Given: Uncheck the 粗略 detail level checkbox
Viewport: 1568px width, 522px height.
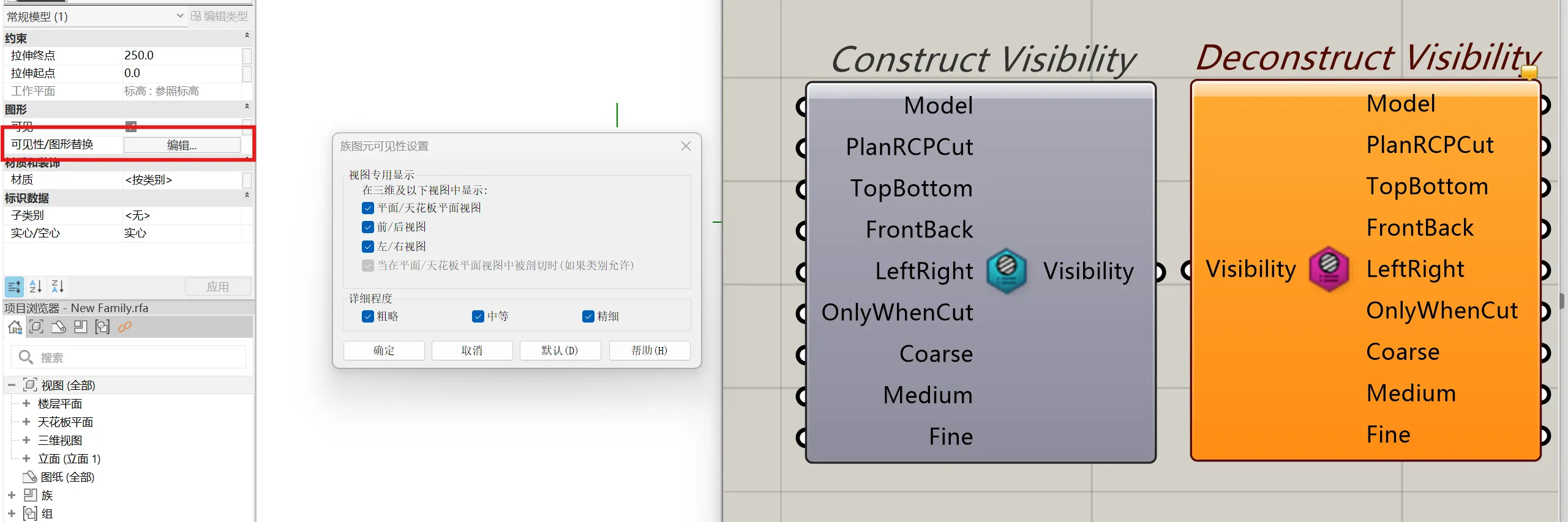Looking at the screenshot, I should point(368,316).
